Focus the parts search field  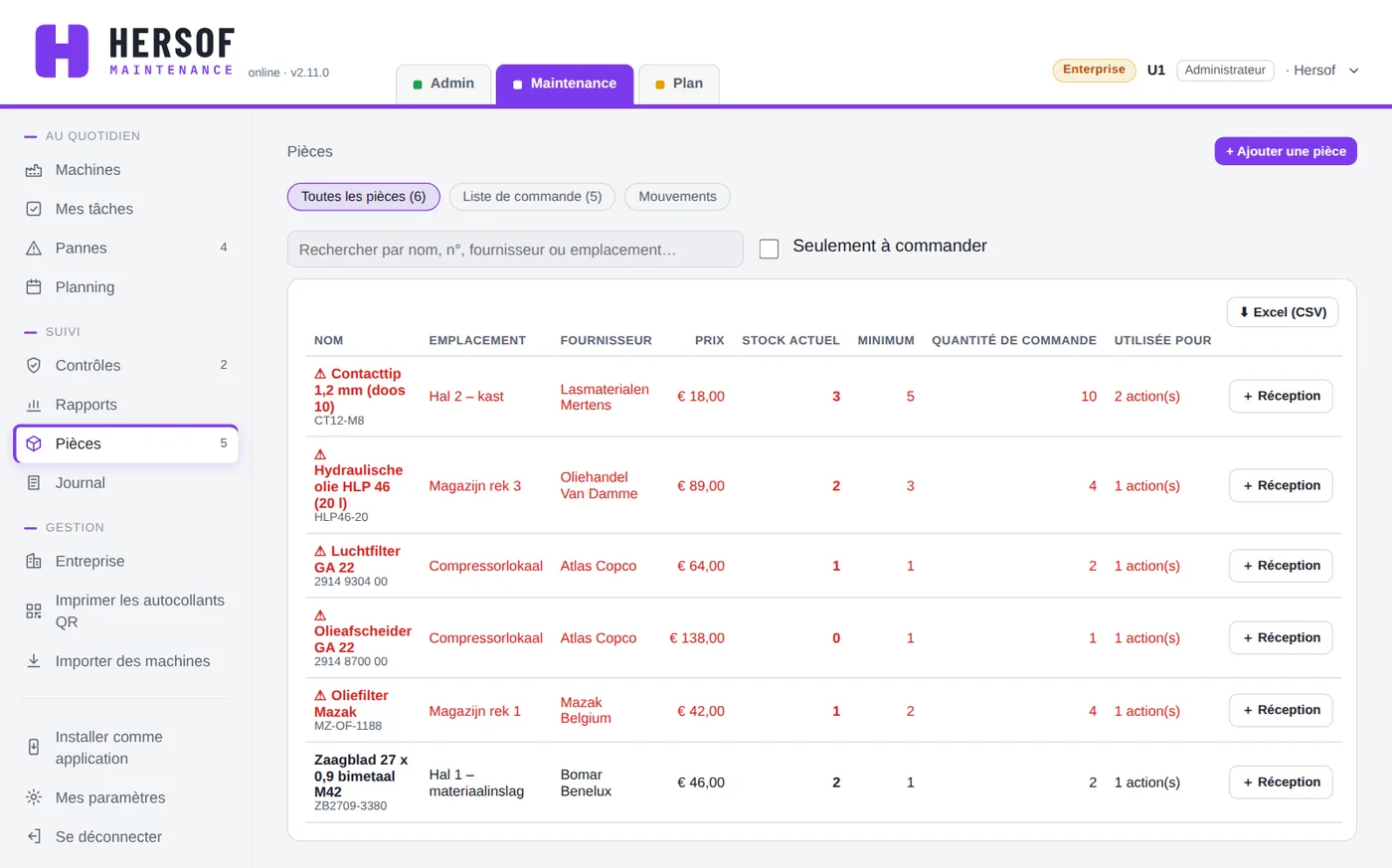(x=515, y=250)
